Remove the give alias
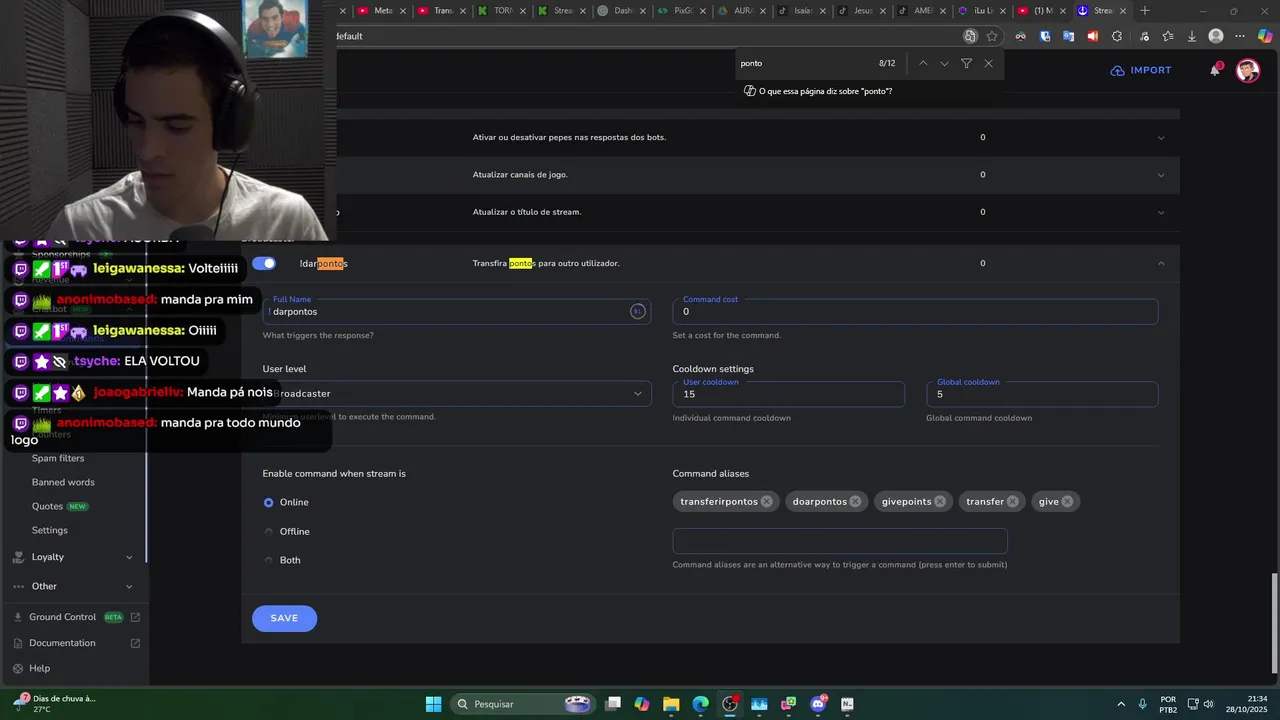This screenshot has height=720, width=1280. click(x=1067, y=502)
